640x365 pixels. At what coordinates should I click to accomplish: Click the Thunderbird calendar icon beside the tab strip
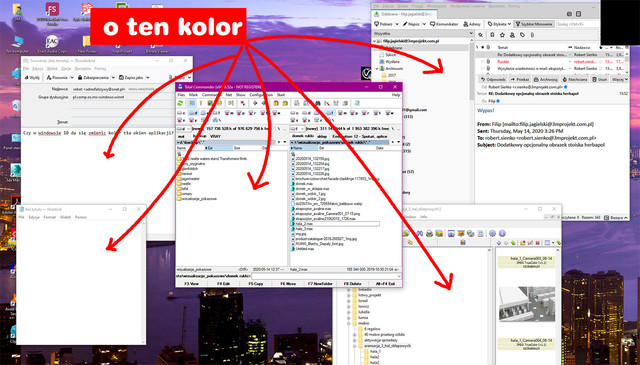569,14
